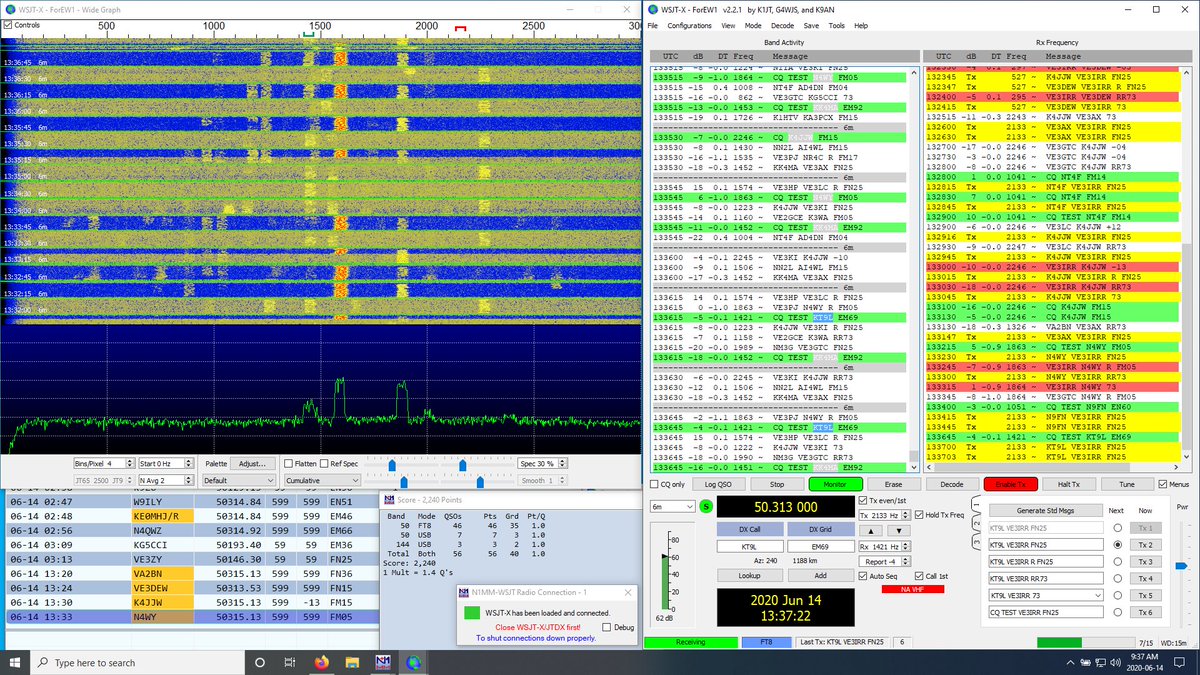Launch Firefox from the taskbar
Image resolution: width=1200 pixels, height=675 pixels.
[320, 662]
